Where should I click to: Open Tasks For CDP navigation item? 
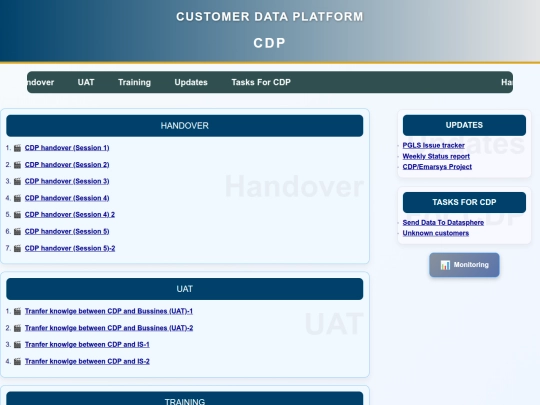point(261,82)
